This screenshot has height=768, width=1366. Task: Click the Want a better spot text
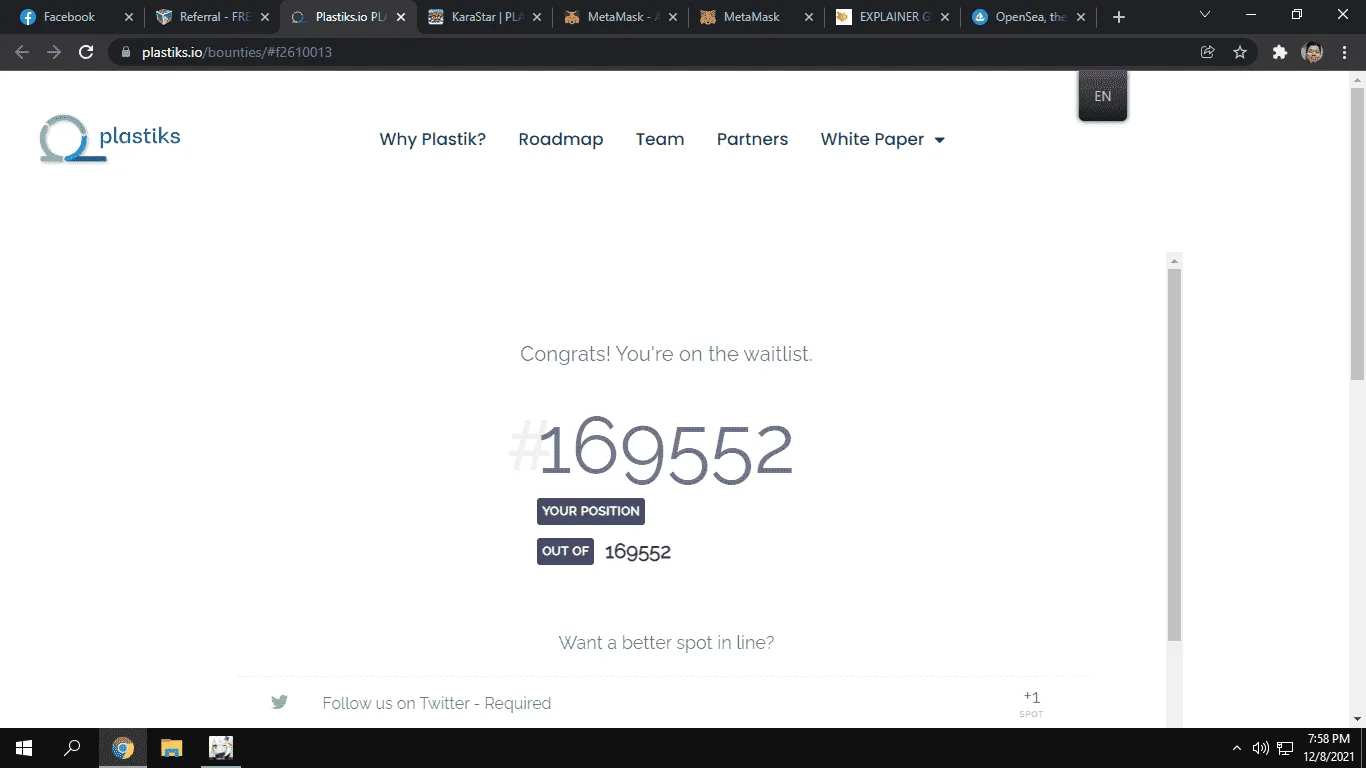point(666,642)
